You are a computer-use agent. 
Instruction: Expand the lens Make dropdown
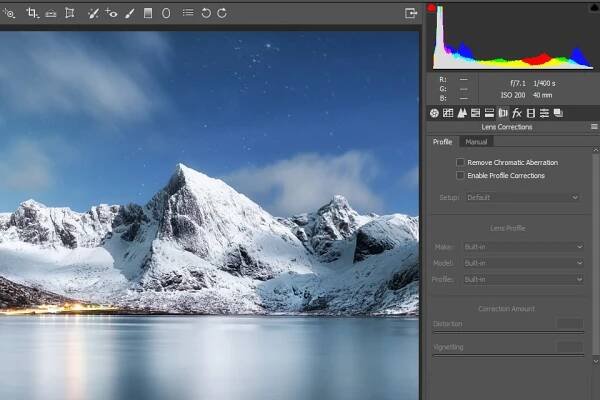[x=523, y=247]
